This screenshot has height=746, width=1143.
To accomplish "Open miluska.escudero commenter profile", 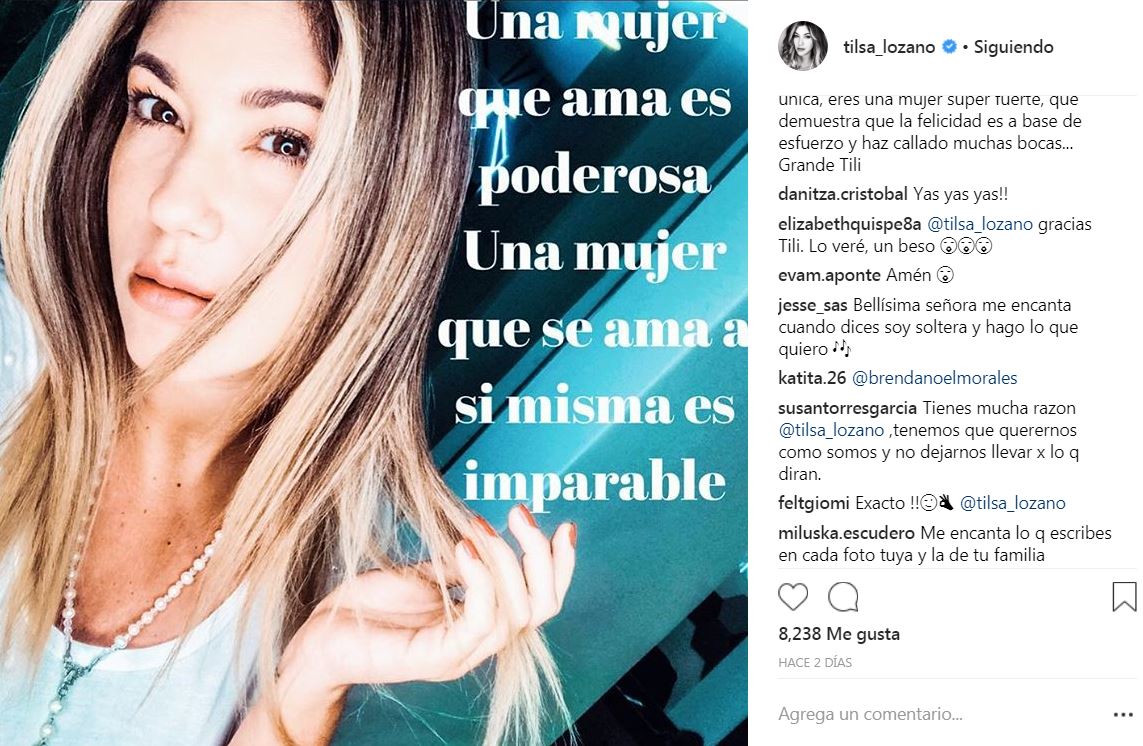I will pyautogui.click(x=846, y=532).
